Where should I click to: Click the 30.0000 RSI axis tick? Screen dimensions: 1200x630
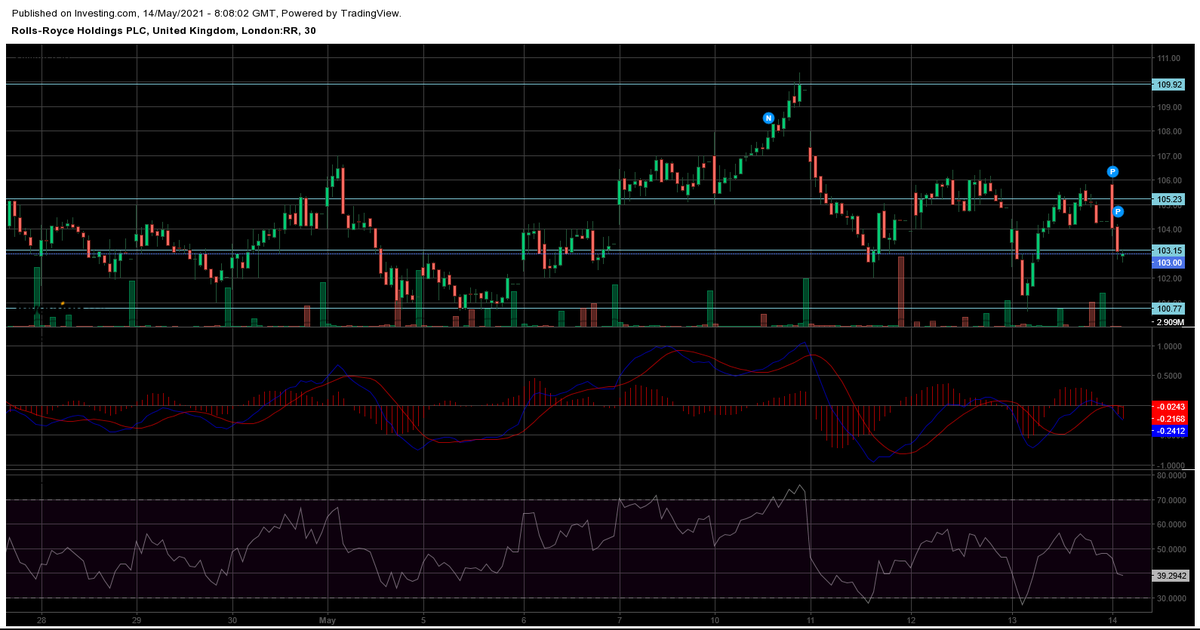click(x=1172, y=598)
